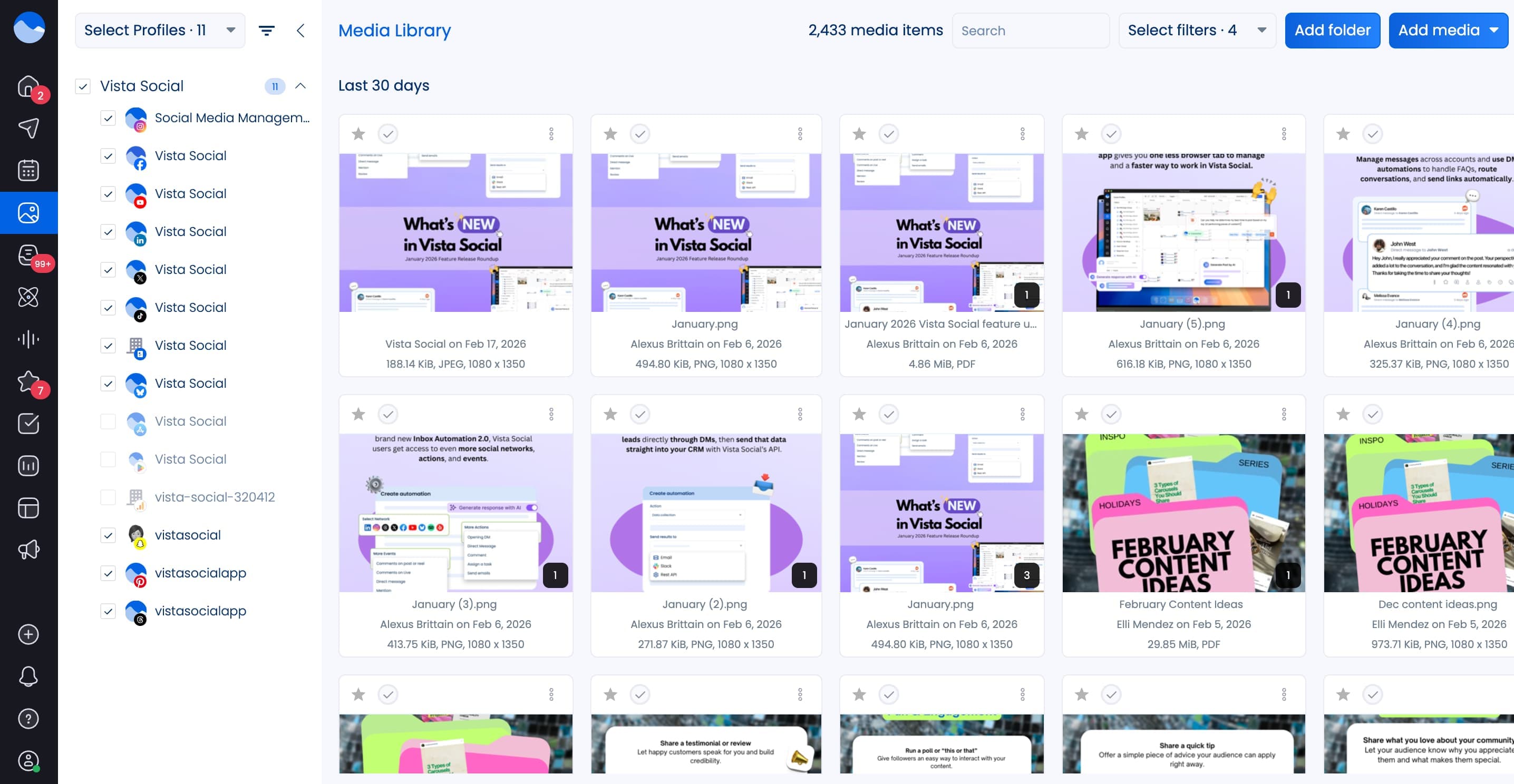Uncheck the top-level Vista Social checkbox
The height and width of the screenshot is (784, 1514).
(83, 86)
